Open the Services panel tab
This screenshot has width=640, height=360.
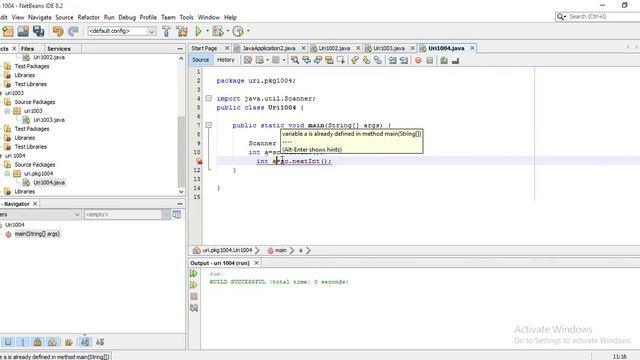(x=59, y=49)
